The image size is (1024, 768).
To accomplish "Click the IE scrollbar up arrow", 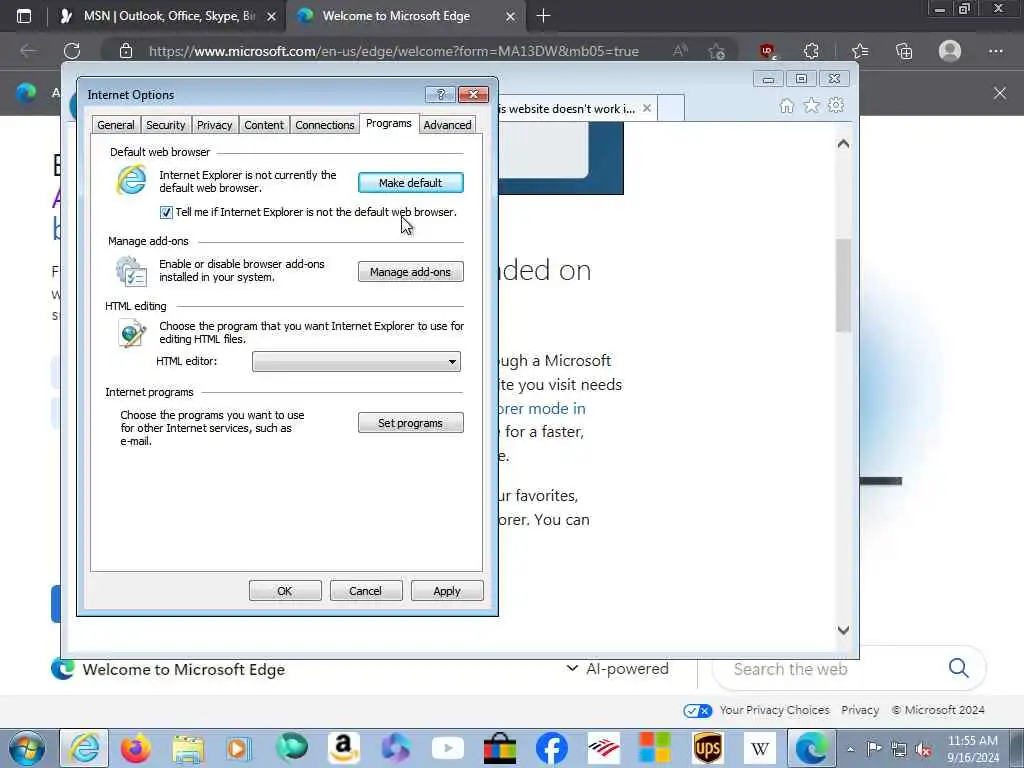I will (x=843, y=144).
